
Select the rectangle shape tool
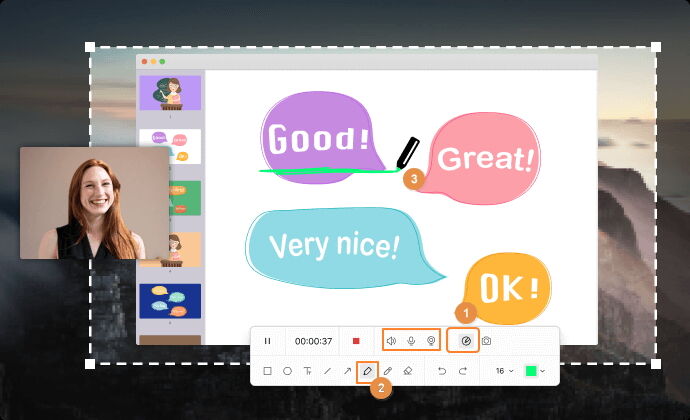point(267,371)
